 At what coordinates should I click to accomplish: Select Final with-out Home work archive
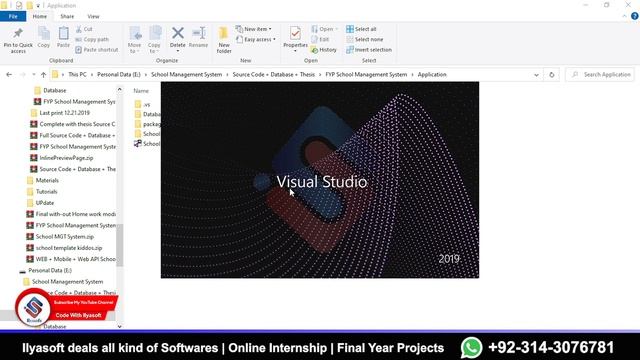(71, 214)
